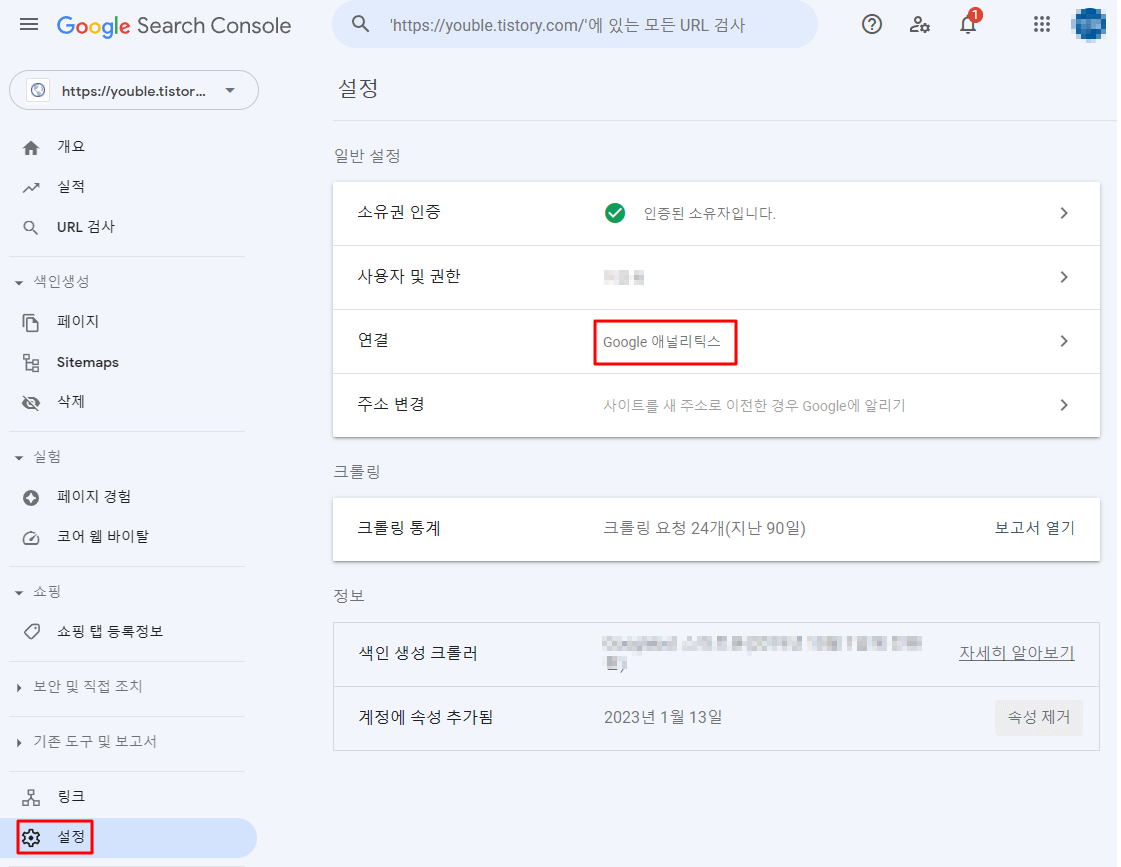Open 연결 settings via its chevron
The image size is (1121, 867).
pyautogui.click(x=1064, y=341)
